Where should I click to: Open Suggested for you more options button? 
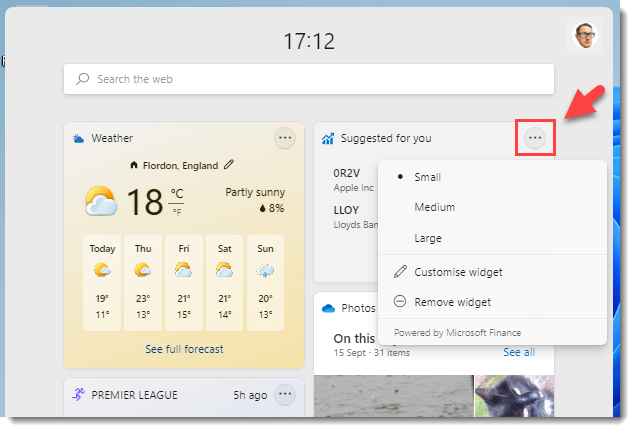coord(535,138)
